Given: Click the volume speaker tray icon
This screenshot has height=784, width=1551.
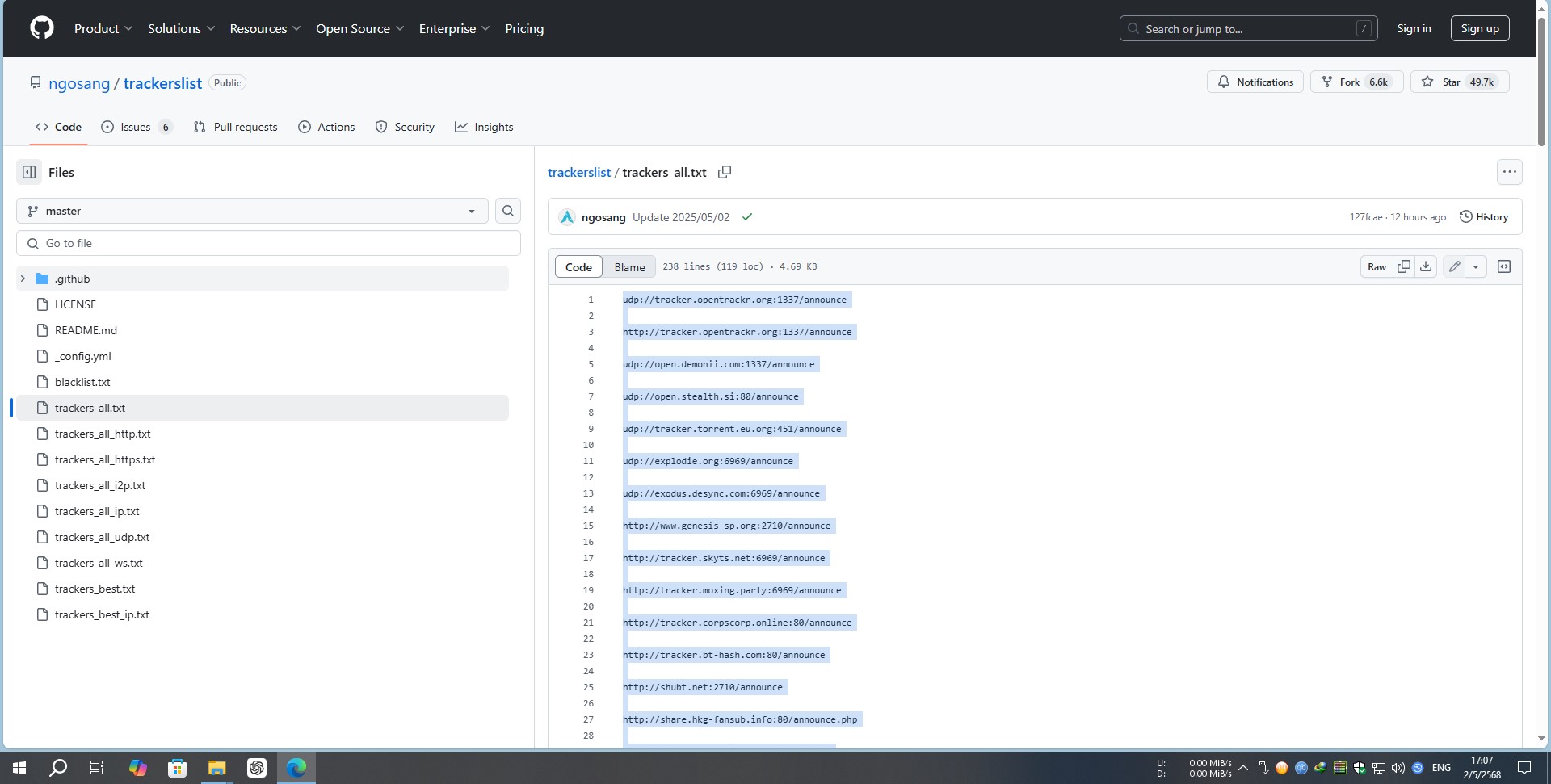Looking at the screenshot, I should click(x=1398, y=768).
